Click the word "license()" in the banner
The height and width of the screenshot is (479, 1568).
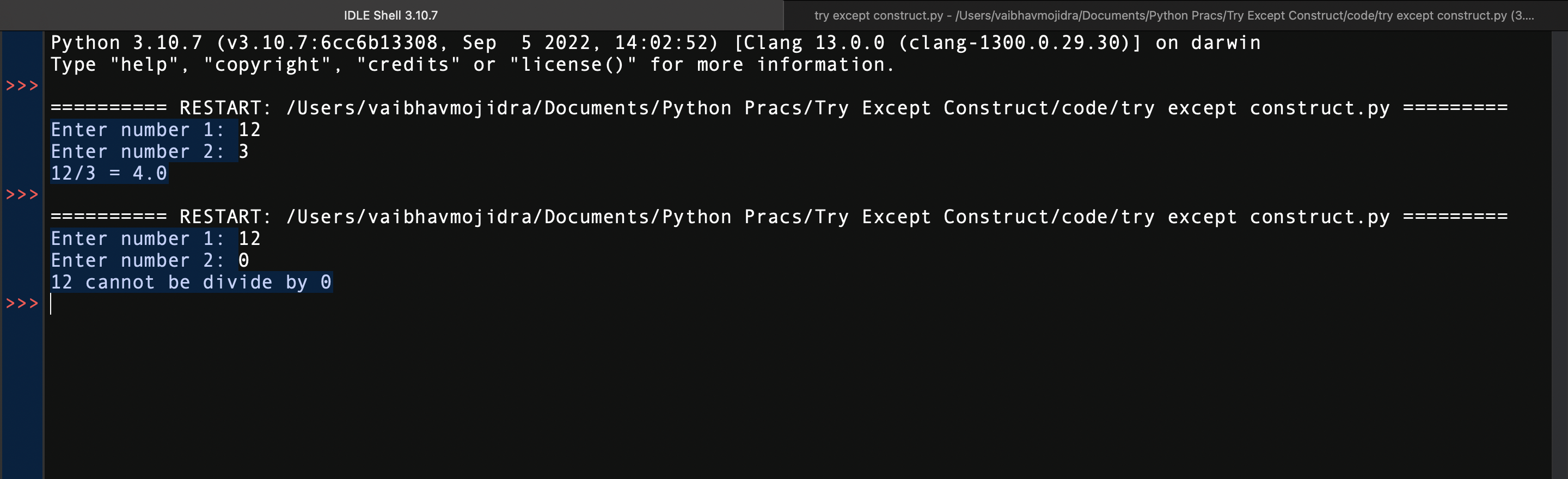pos(573,65)
